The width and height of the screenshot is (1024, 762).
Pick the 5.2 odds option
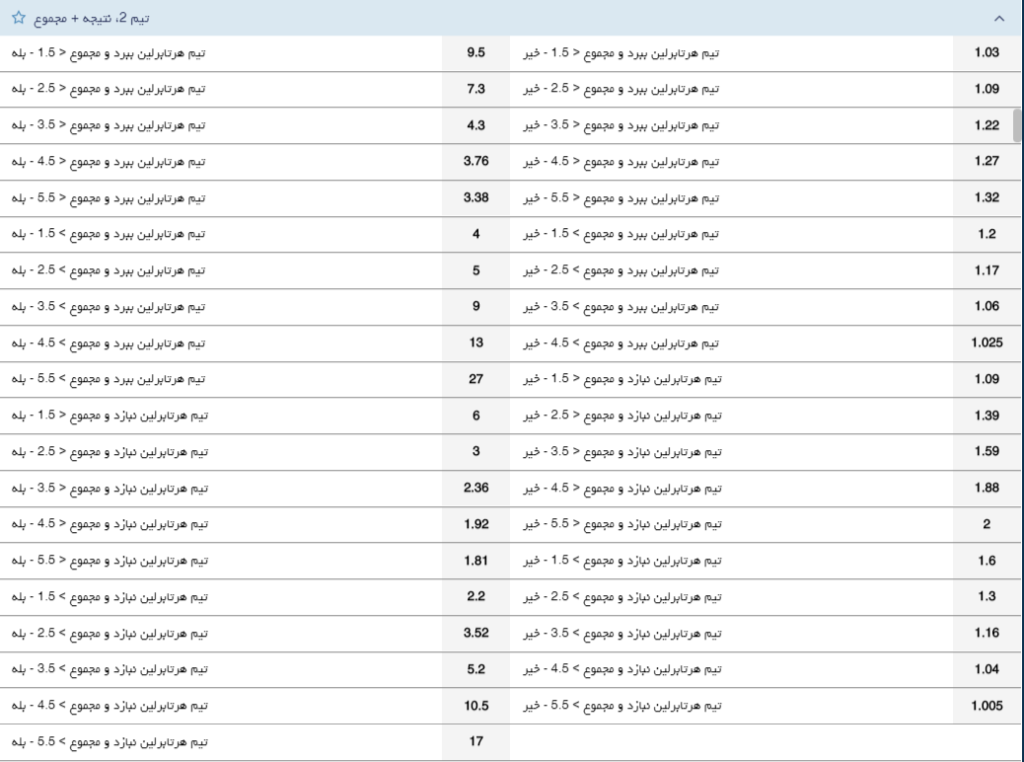(476, 669)
